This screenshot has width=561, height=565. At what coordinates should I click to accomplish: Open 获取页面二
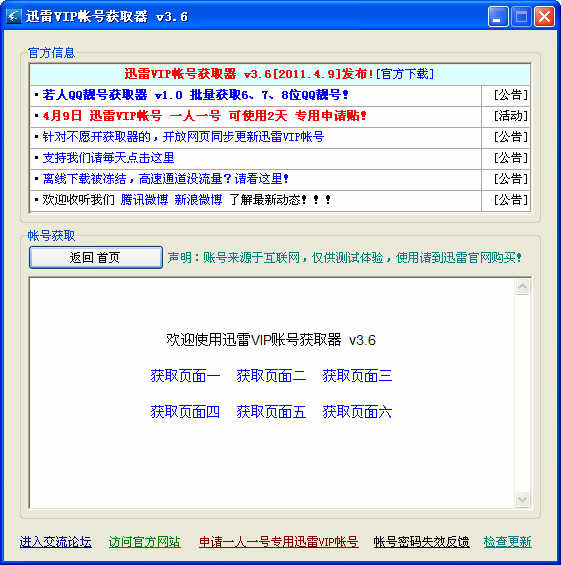(x=271, y=376)
